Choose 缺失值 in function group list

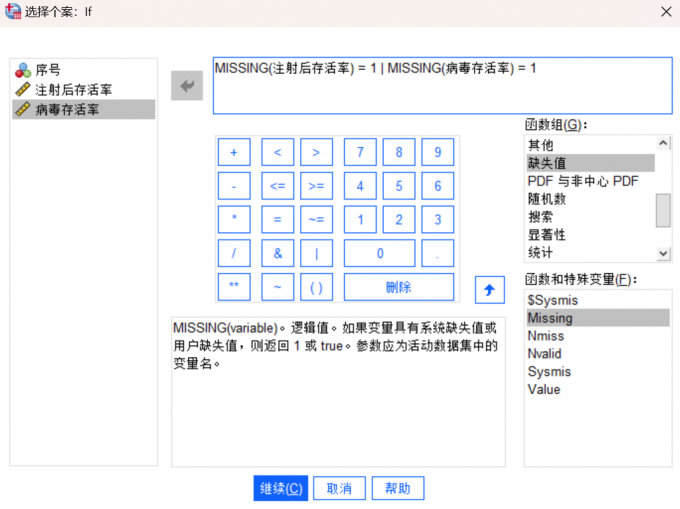pyautogui.click(x=546, y=163)
